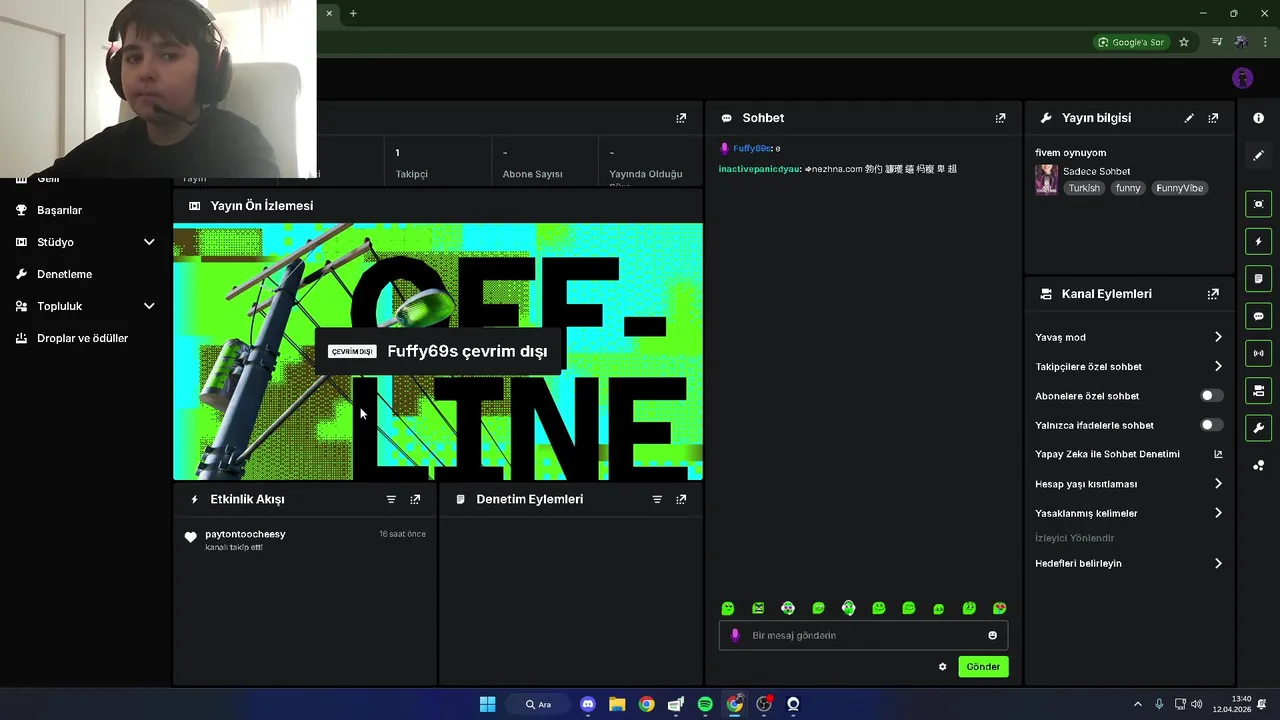
Task: Open Yavaş mod options chevron
Action: click(x=1218, y=337)
